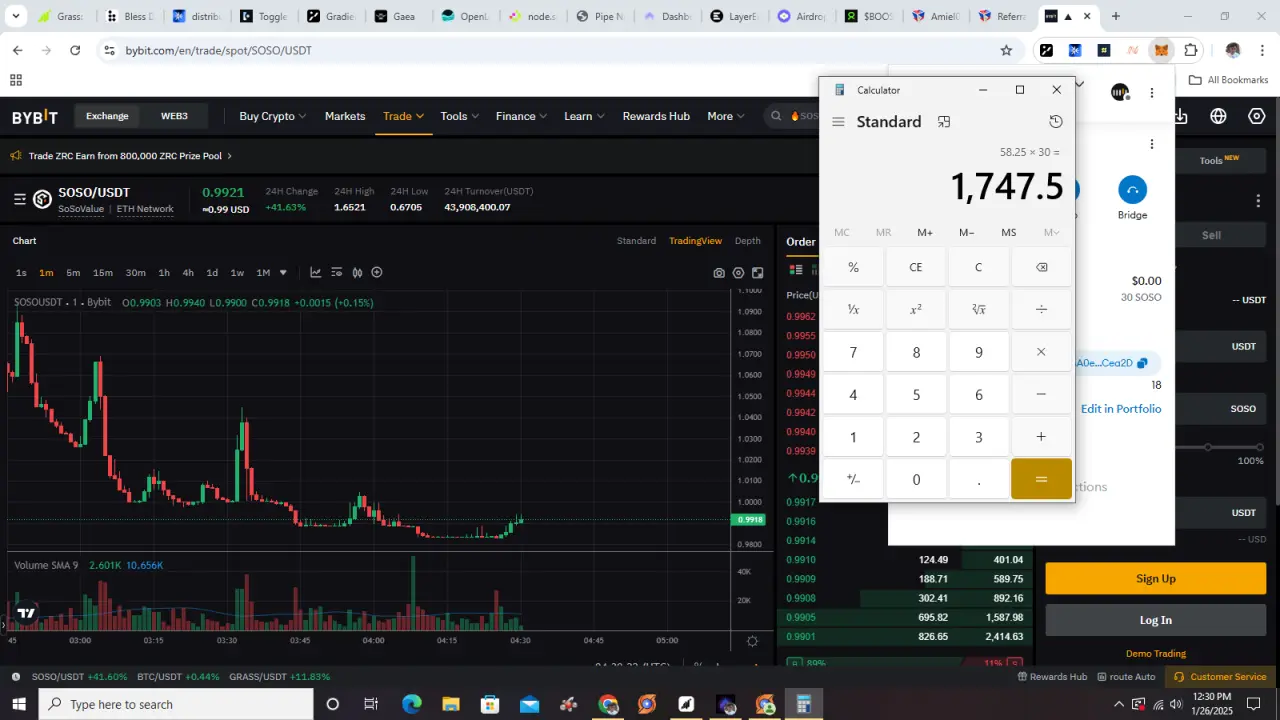Click the add-comparison plus circle icon
Screen dimensions: 1280x720
point(377,273)
